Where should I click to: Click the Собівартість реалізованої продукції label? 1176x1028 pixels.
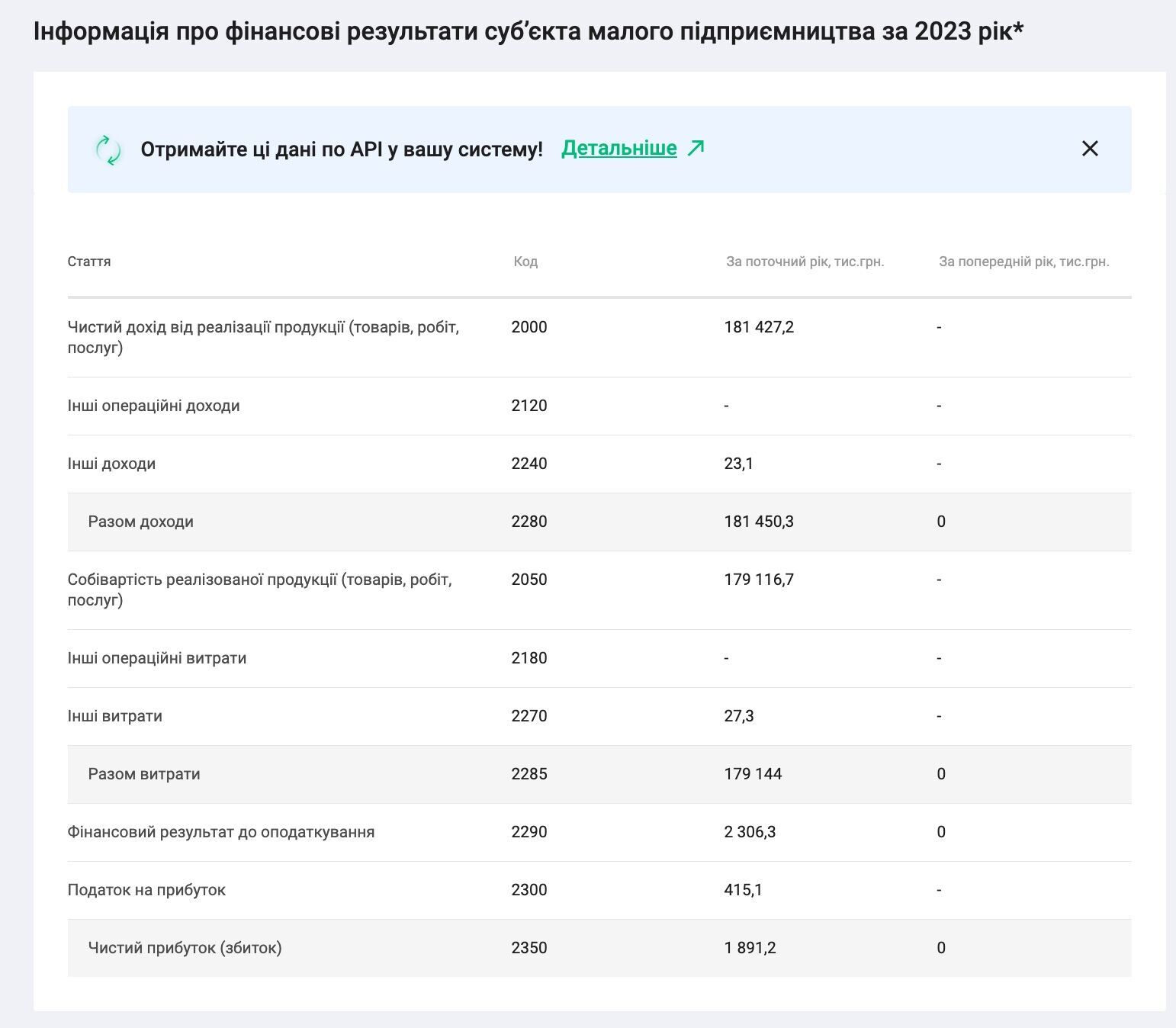(x=260, y=589)
